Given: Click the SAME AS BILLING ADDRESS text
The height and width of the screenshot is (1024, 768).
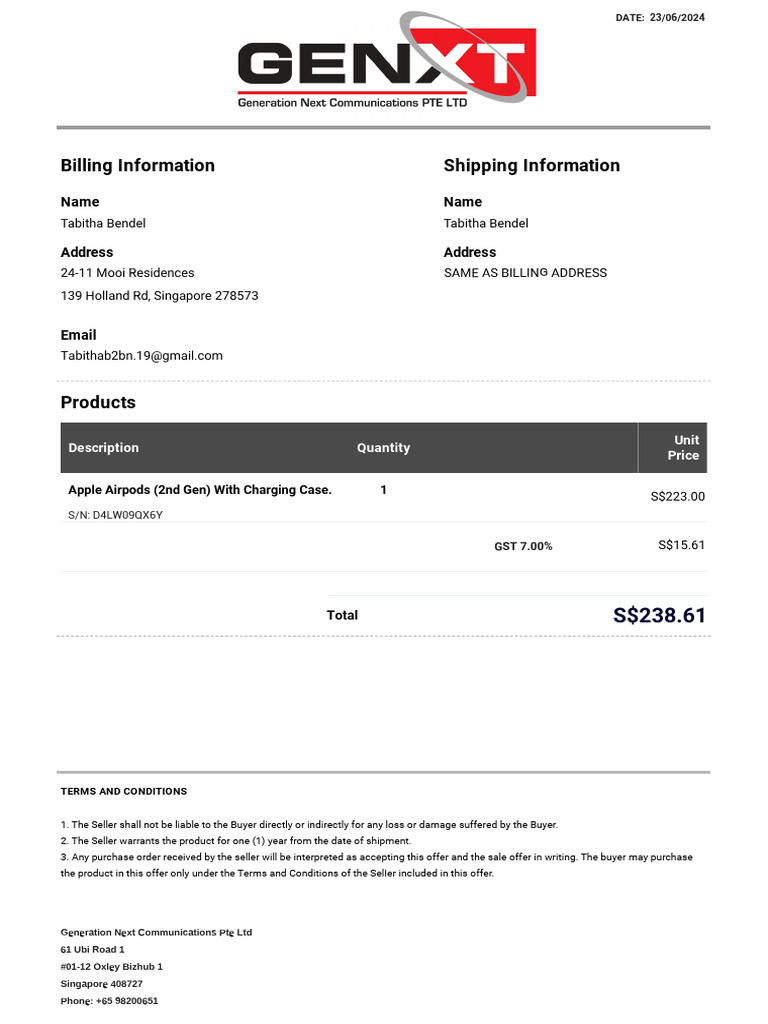Looking at the screenshot, I should (x=525, y=272).
